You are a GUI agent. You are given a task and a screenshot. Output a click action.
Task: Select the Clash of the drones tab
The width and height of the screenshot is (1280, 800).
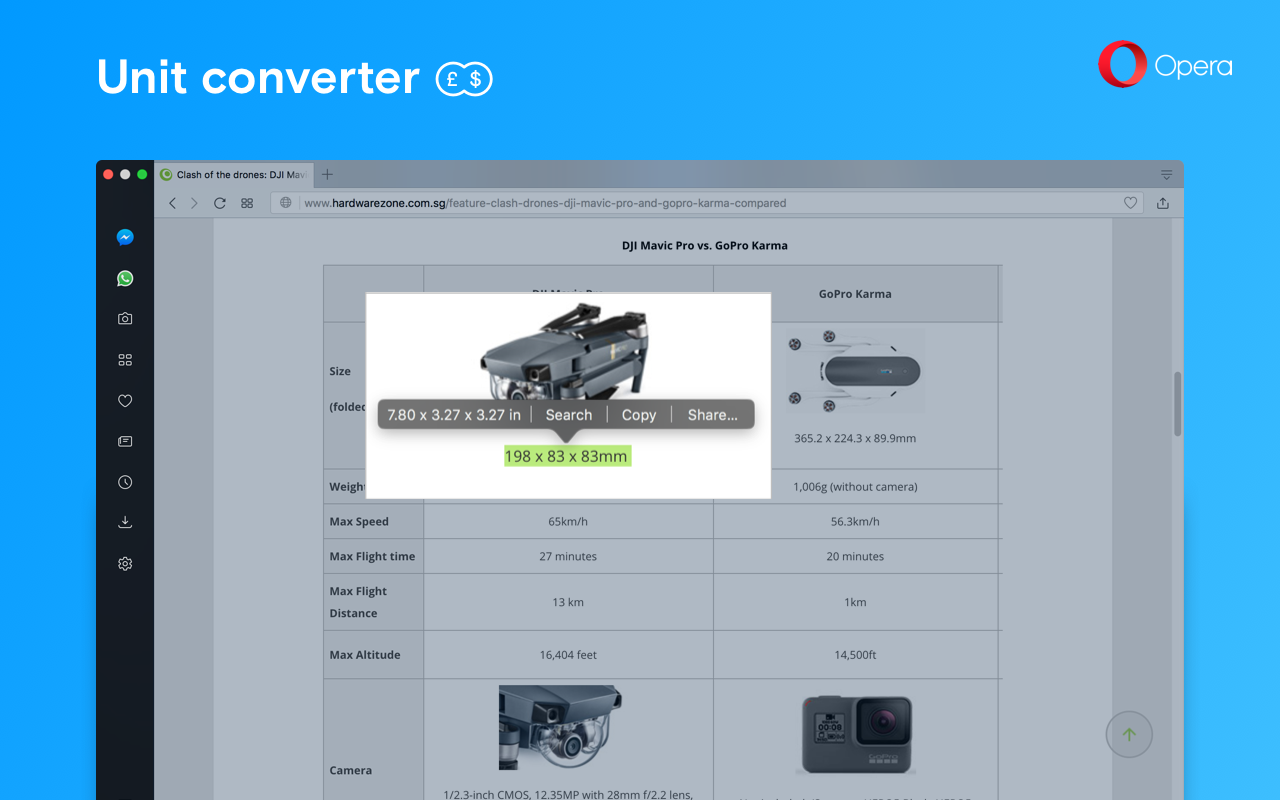(235, 175)
